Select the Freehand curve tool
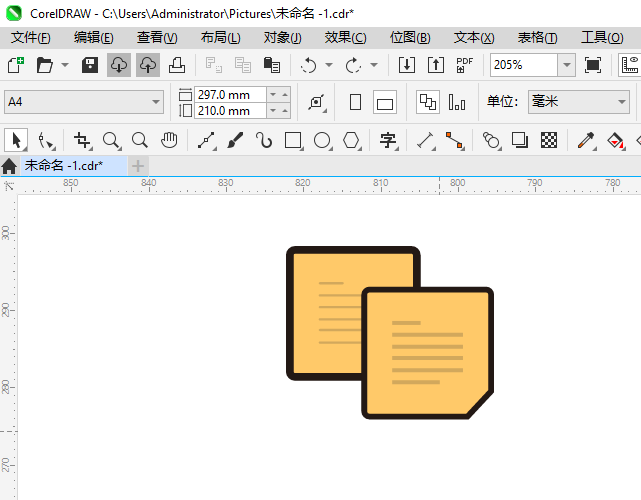 pyautogui.click(x=206, y=141)
